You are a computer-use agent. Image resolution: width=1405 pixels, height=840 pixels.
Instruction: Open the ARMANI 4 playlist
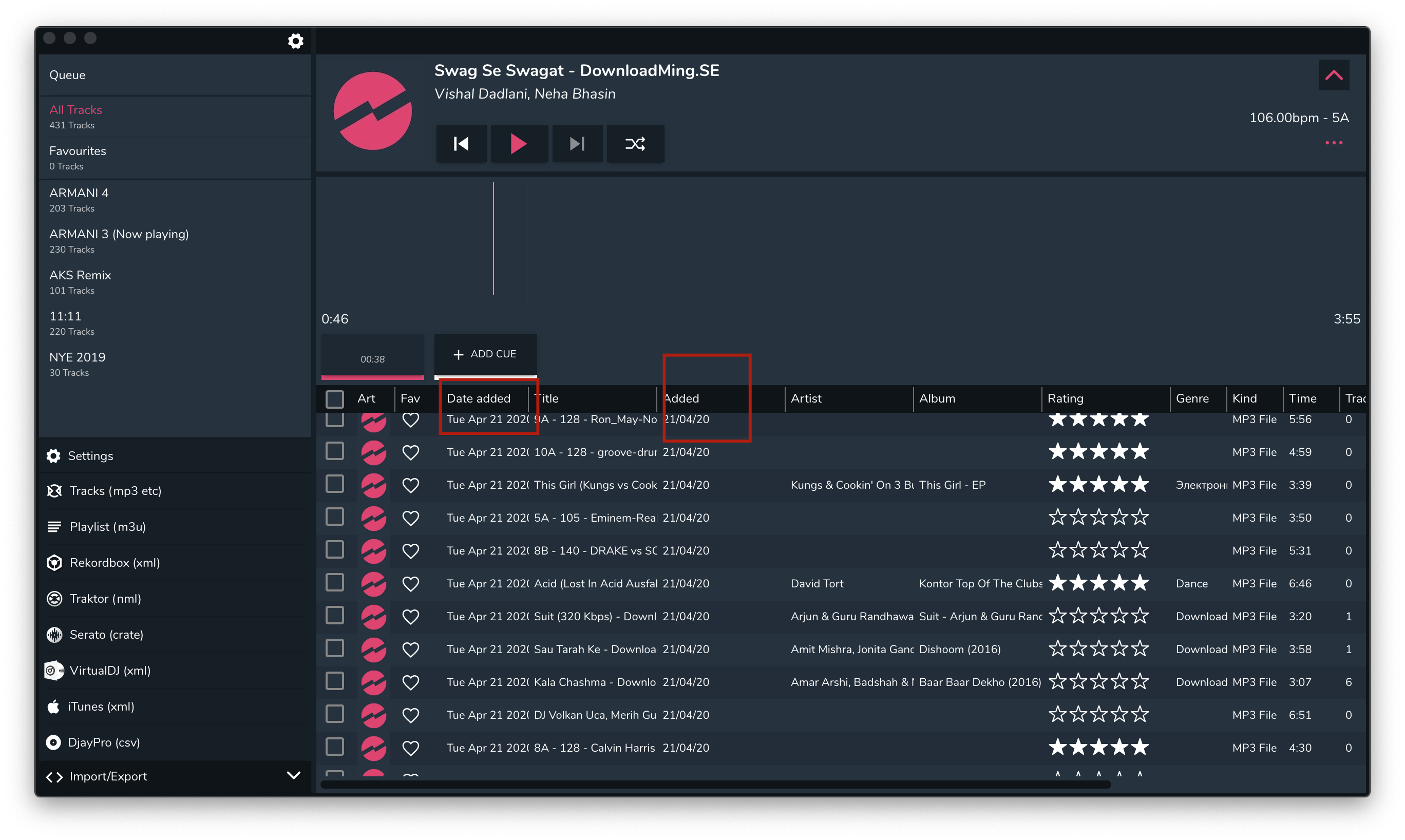(x=79, y=199)
